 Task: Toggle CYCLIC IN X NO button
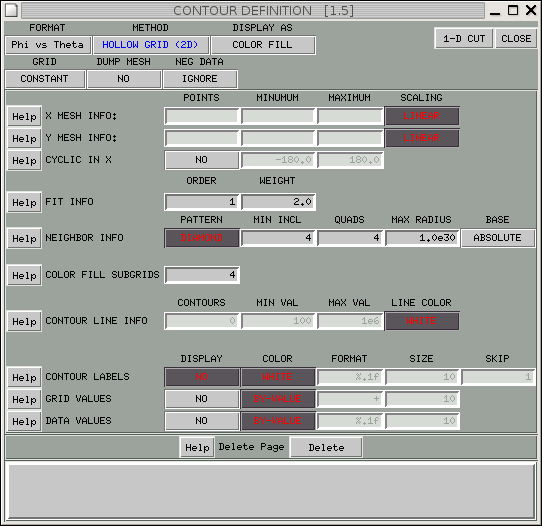[202, 160]
